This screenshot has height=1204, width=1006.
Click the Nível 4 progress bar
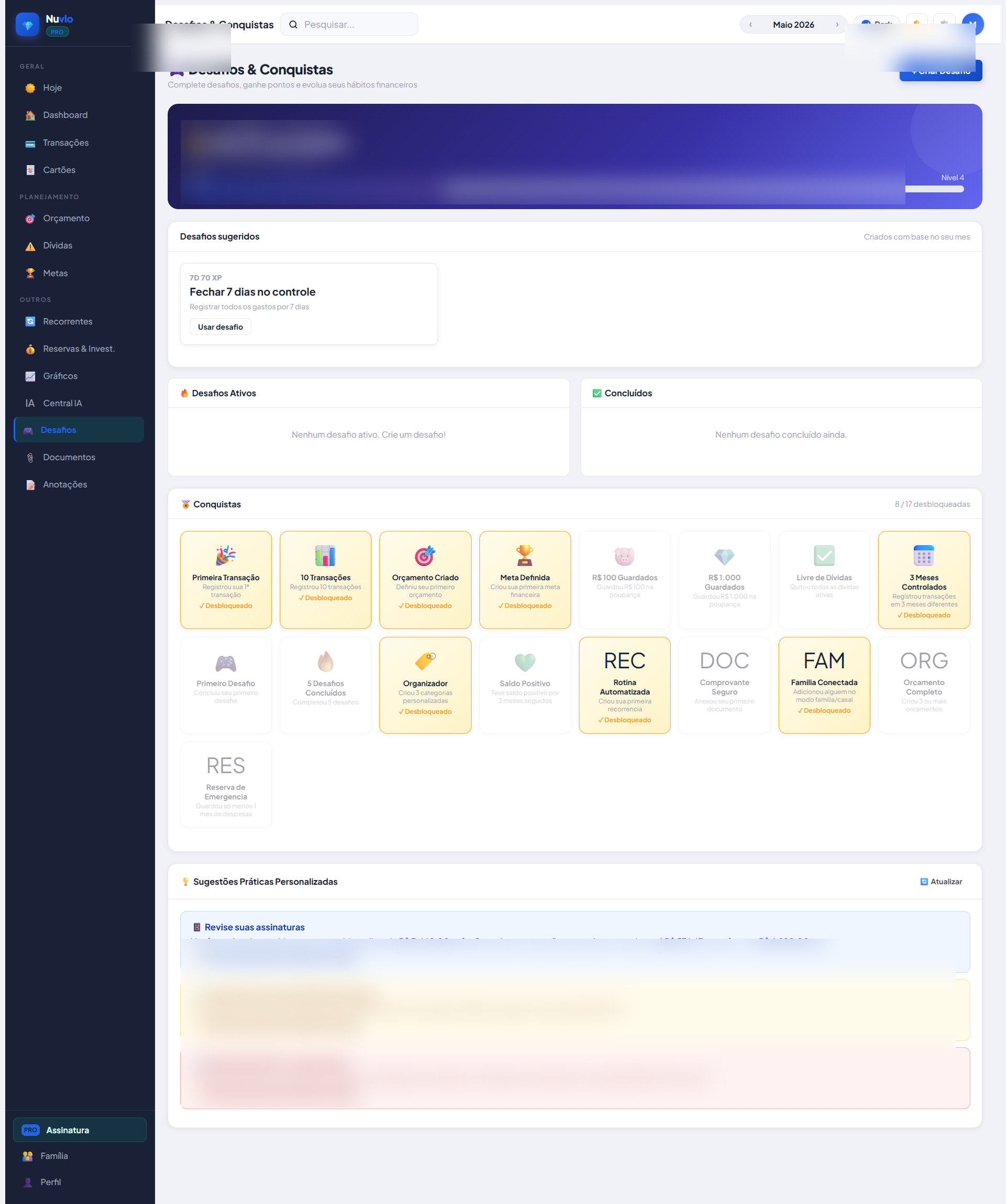934,189
